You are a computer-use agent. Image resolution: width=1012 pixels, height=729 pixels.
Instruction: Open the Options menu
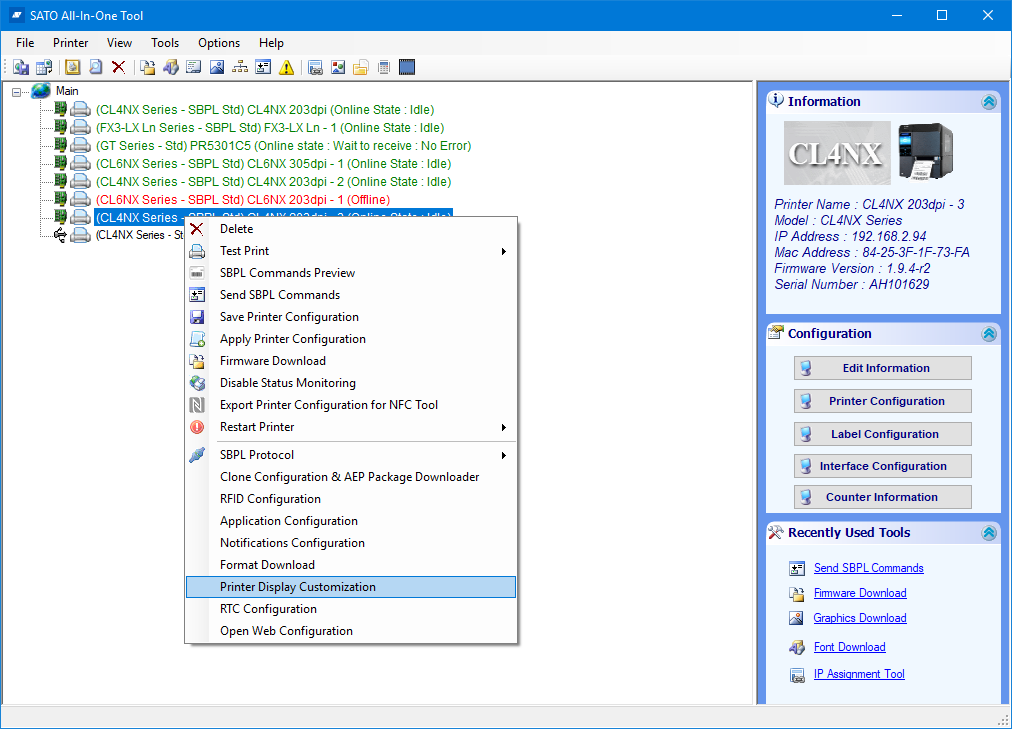[219, 43]
